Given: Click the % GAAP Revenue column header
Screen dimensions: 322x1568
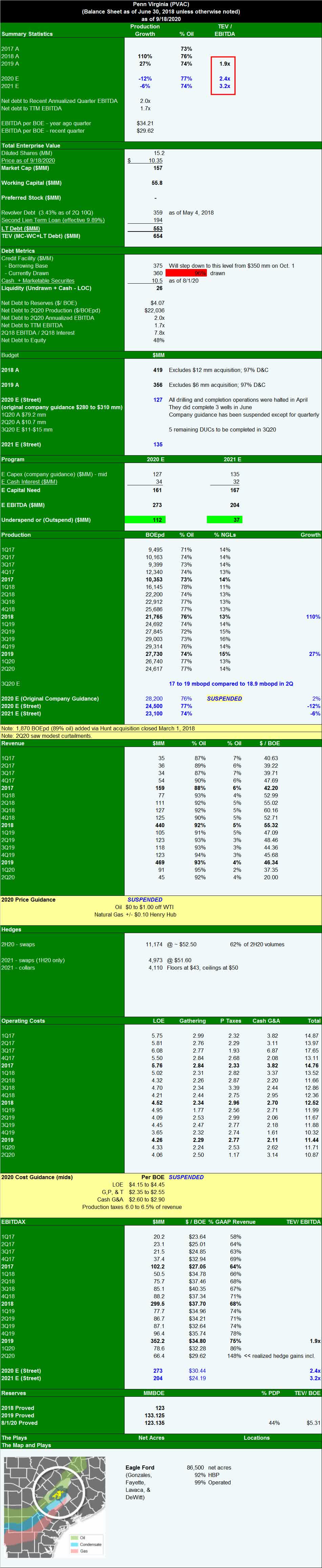Looking at the screenshot, I should [232, 1222].
